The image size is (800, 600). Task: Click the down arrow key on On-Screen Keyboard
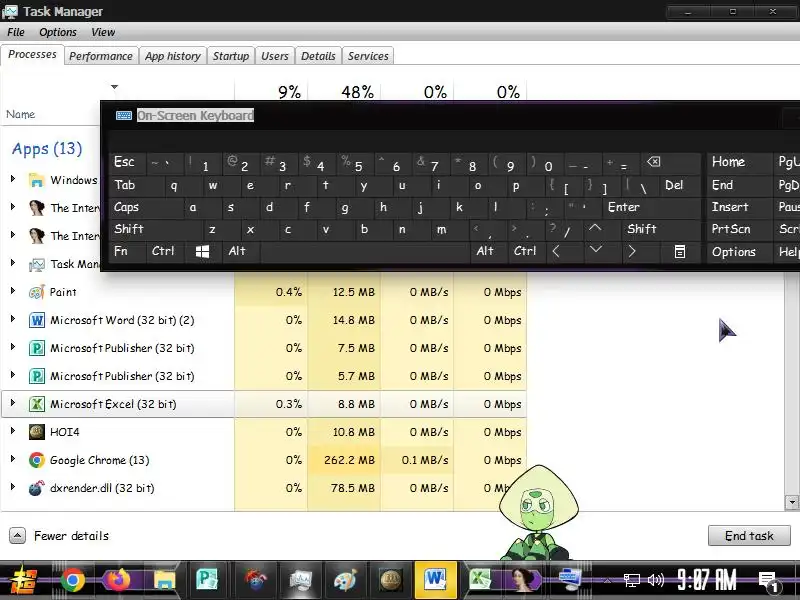pyautogui.click(x=595, y=250)
